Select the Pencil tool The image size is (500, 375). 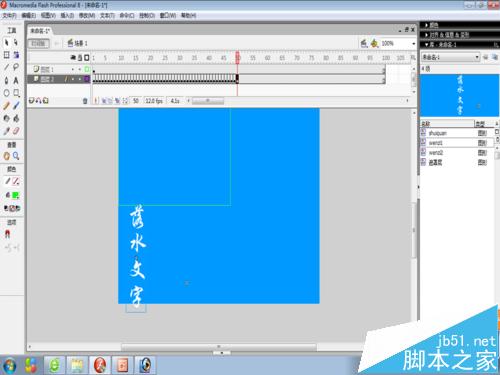[x=6, y=106]
